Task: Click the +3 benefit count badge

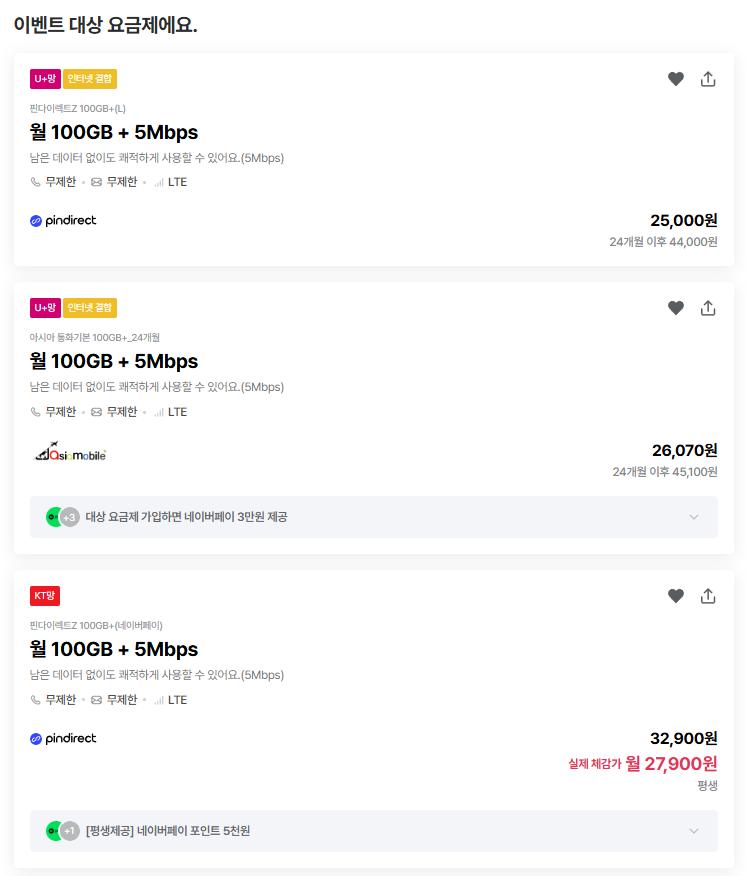Action: [69, 517]
